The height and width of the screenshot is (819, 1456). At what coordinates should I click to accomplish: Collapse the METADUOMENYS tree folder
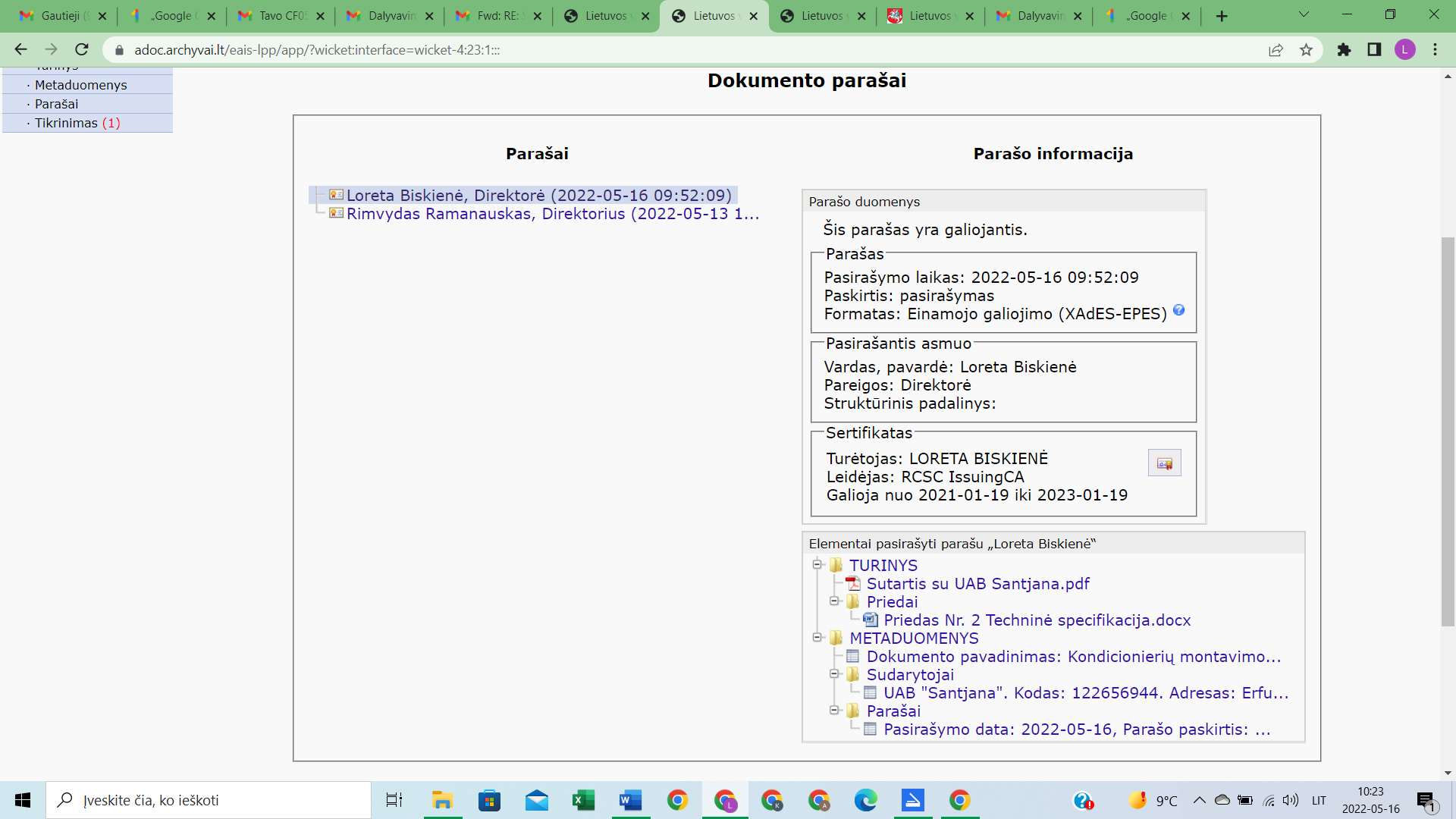pyautogui.click(x=817, y=637)
